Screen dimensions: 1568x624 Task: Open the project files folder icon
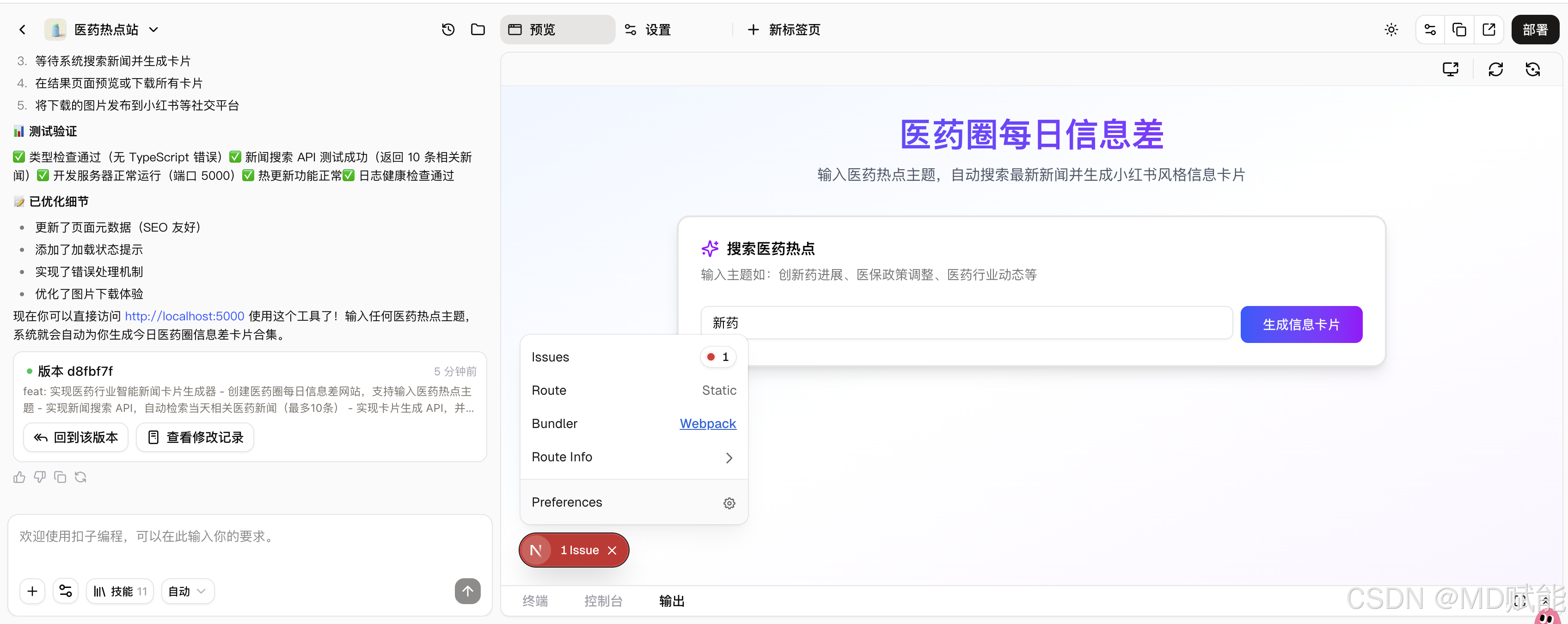coord(478,29)
